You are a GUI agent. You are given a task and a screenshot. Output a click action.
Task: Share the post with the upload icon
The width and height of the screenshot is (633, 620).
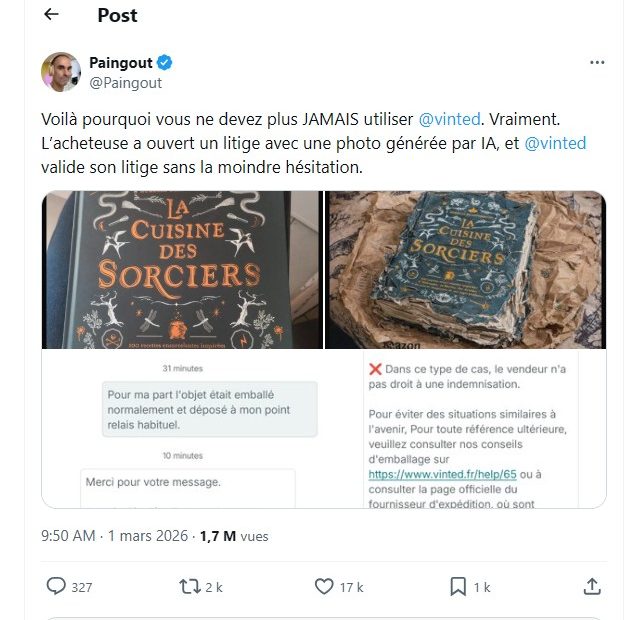point(592,586)
